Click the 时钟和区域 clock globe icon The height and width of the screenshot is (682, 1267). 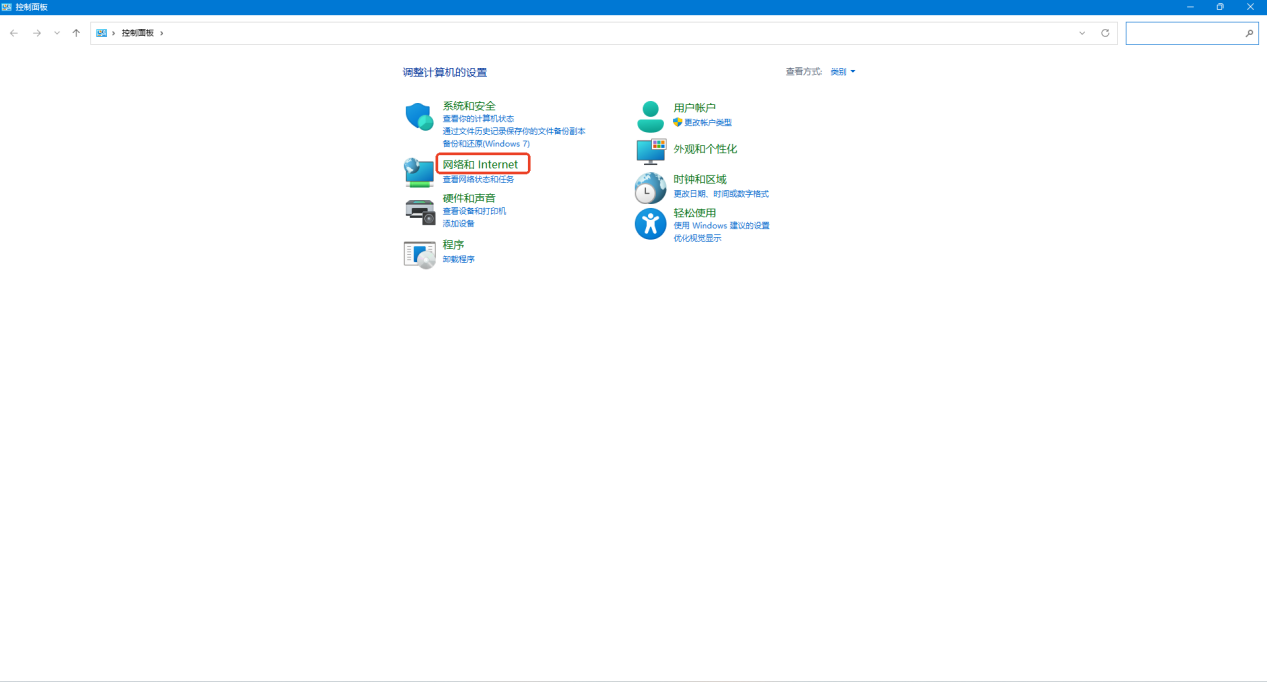(650, 187)
